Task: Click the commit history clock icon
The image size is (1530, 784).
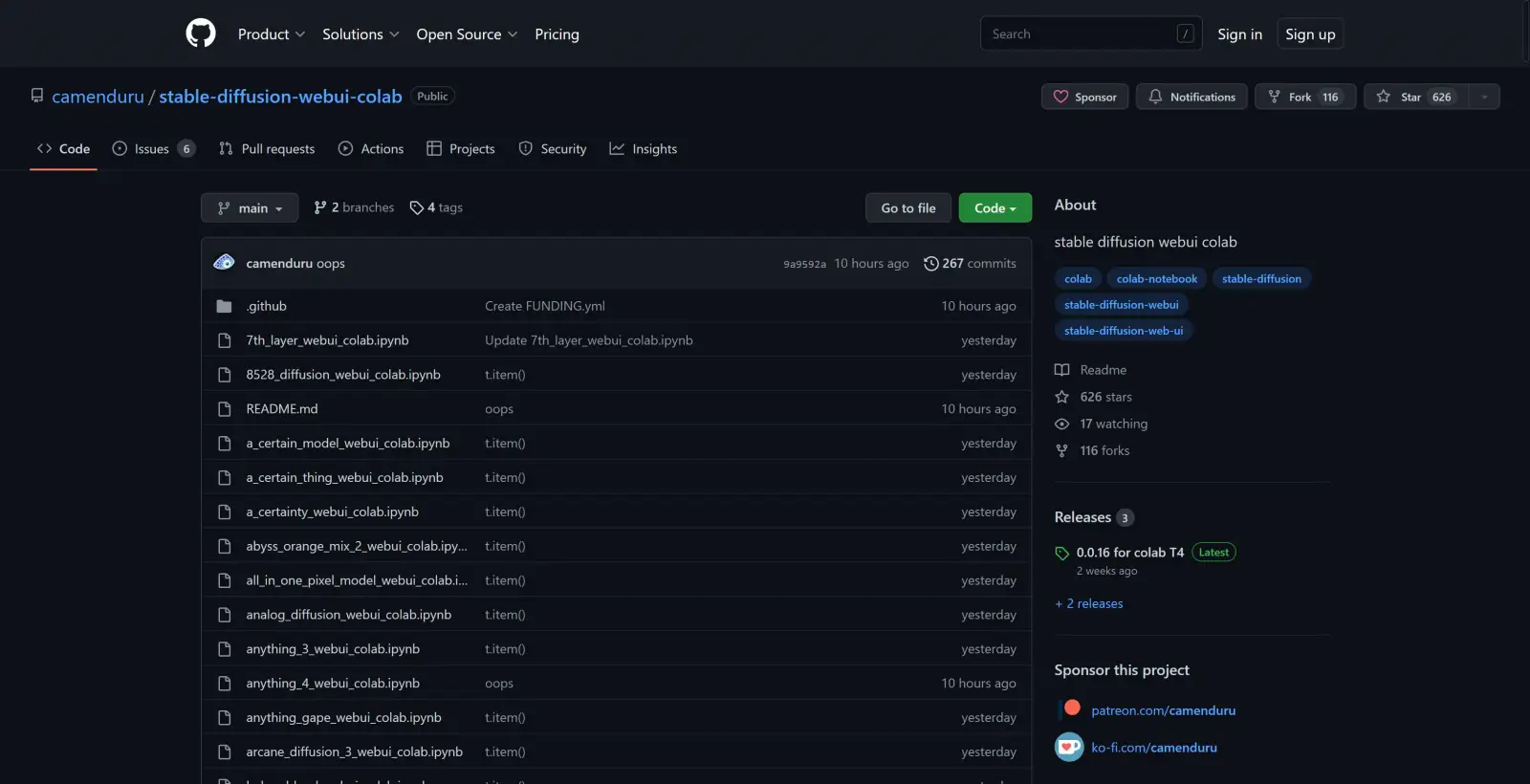Action: pos(930,263)
